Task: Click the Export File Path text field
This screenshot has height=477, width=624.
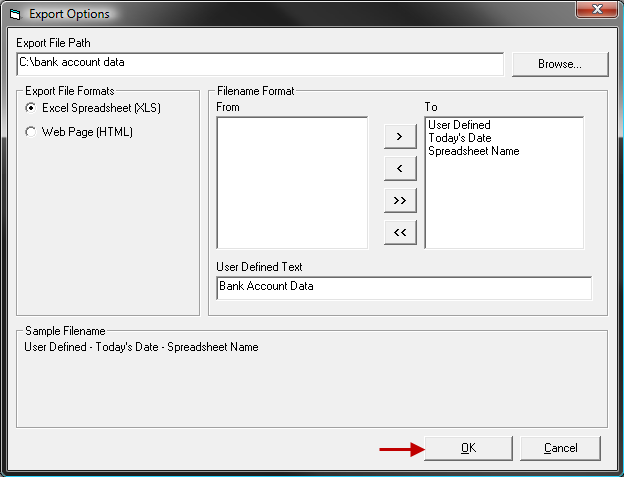Action: point(260,63)
